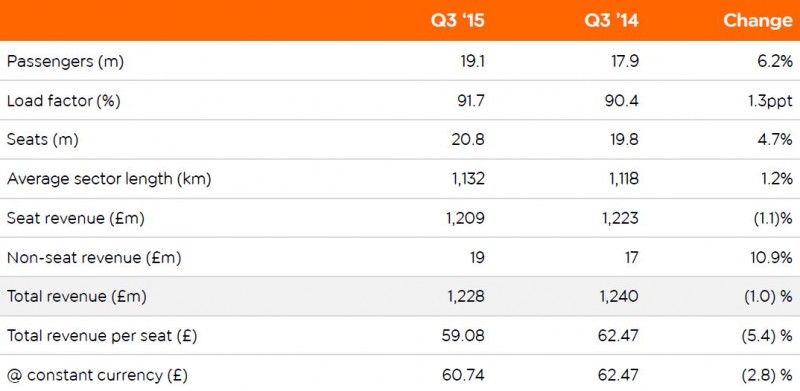Click the Total revenue per seat label
Viewport: 800px width, 391px height.
point(102,336)
